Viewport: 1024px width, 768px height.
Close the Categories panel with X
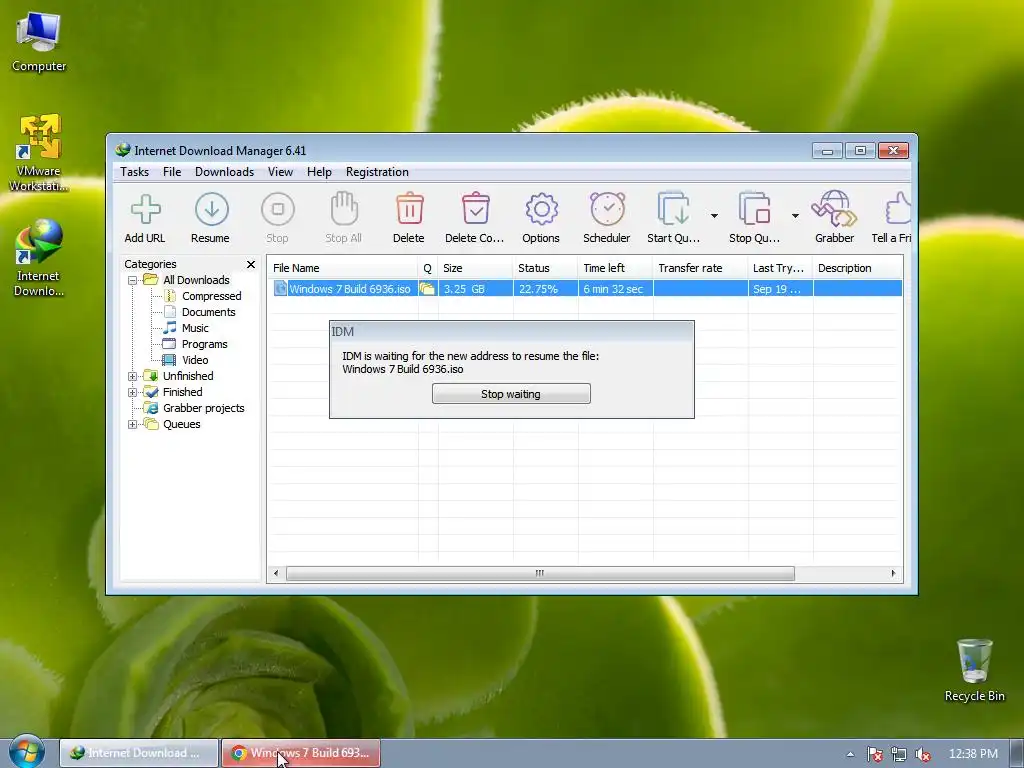coord(251,264)
